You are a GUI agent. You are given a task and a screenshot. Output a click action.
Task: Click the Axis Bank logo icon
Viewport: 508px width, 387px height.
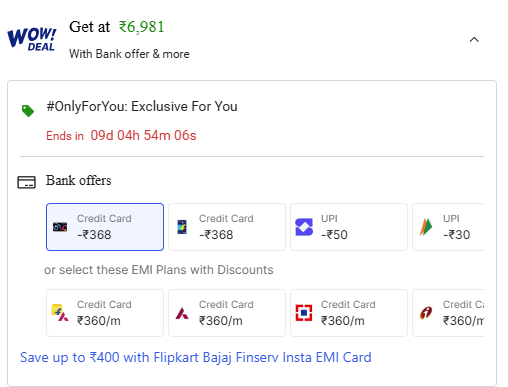pyautogui.click(x=182, y=313)
